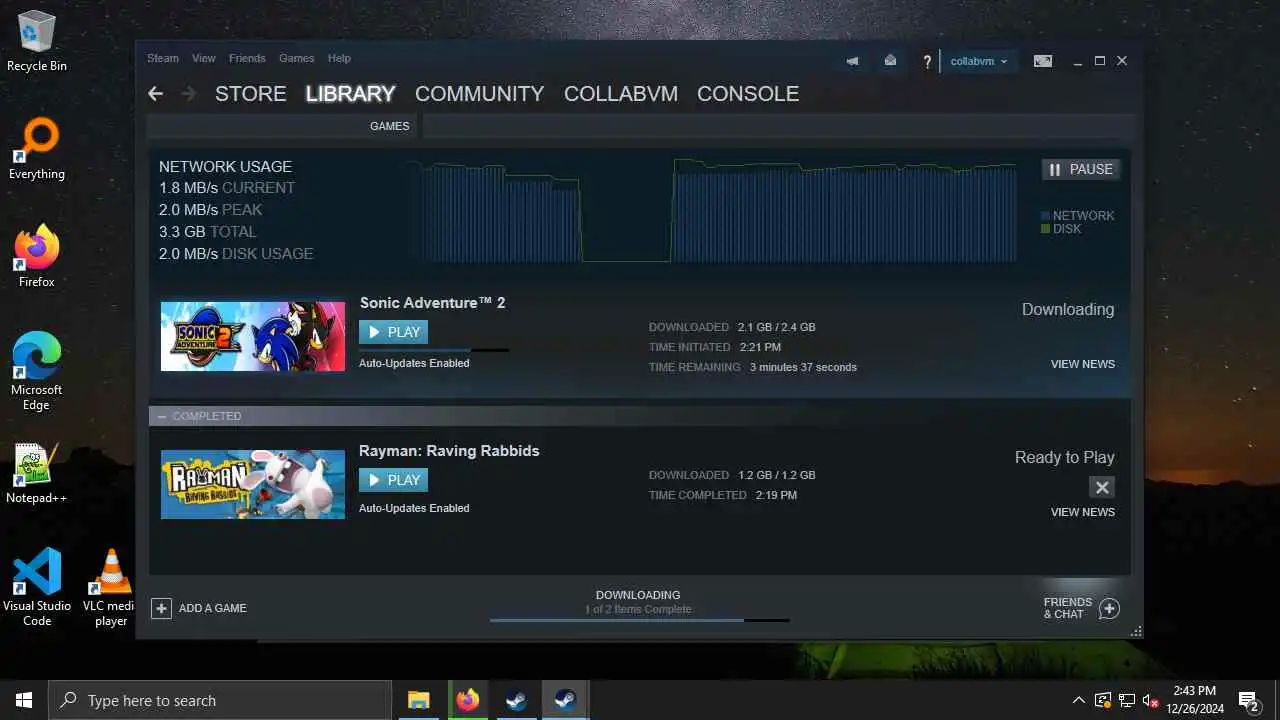This screenshot has width=1280, height=720.
Task: Click the muted volume tray icon
Action: (1151, 700)
